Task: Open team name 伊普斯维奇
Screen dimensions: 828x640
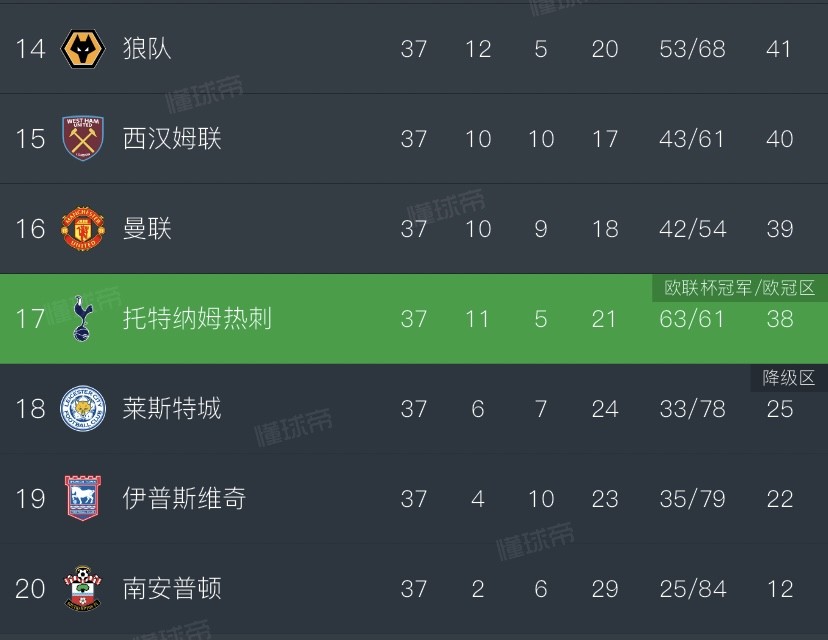Action: point(184,498)
